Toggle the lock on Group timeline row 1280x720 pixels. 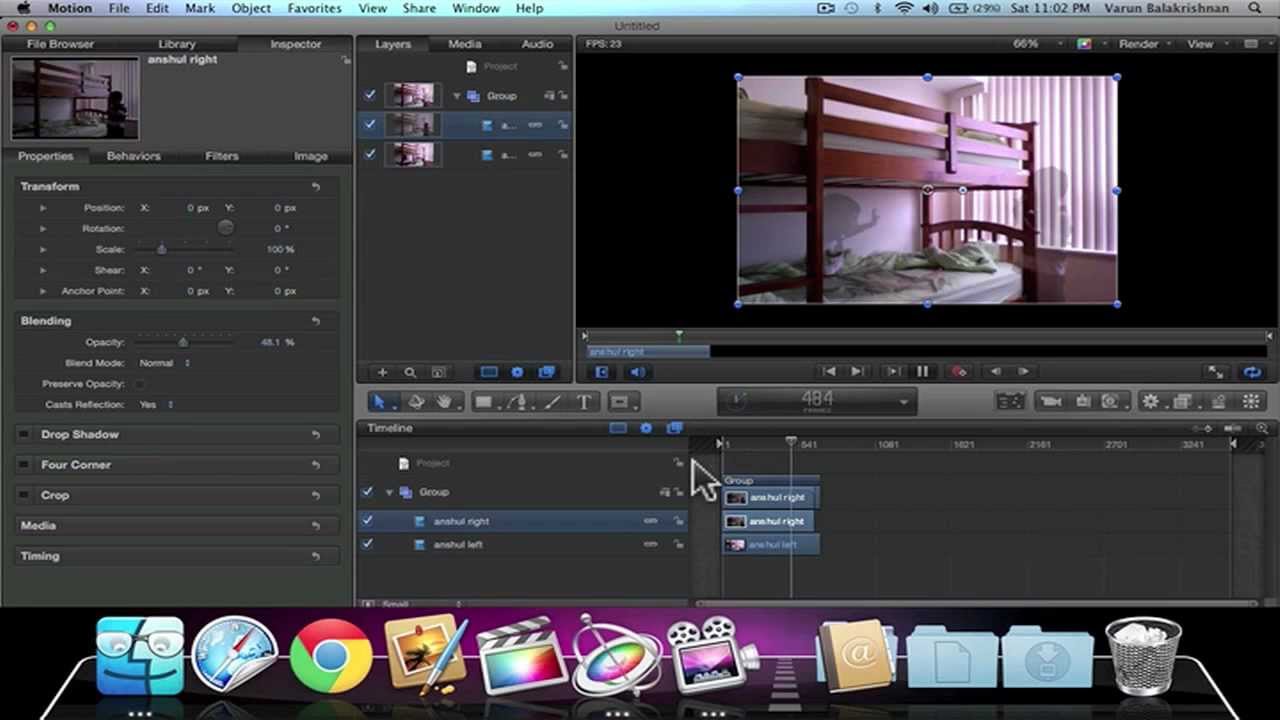[678, 492]
